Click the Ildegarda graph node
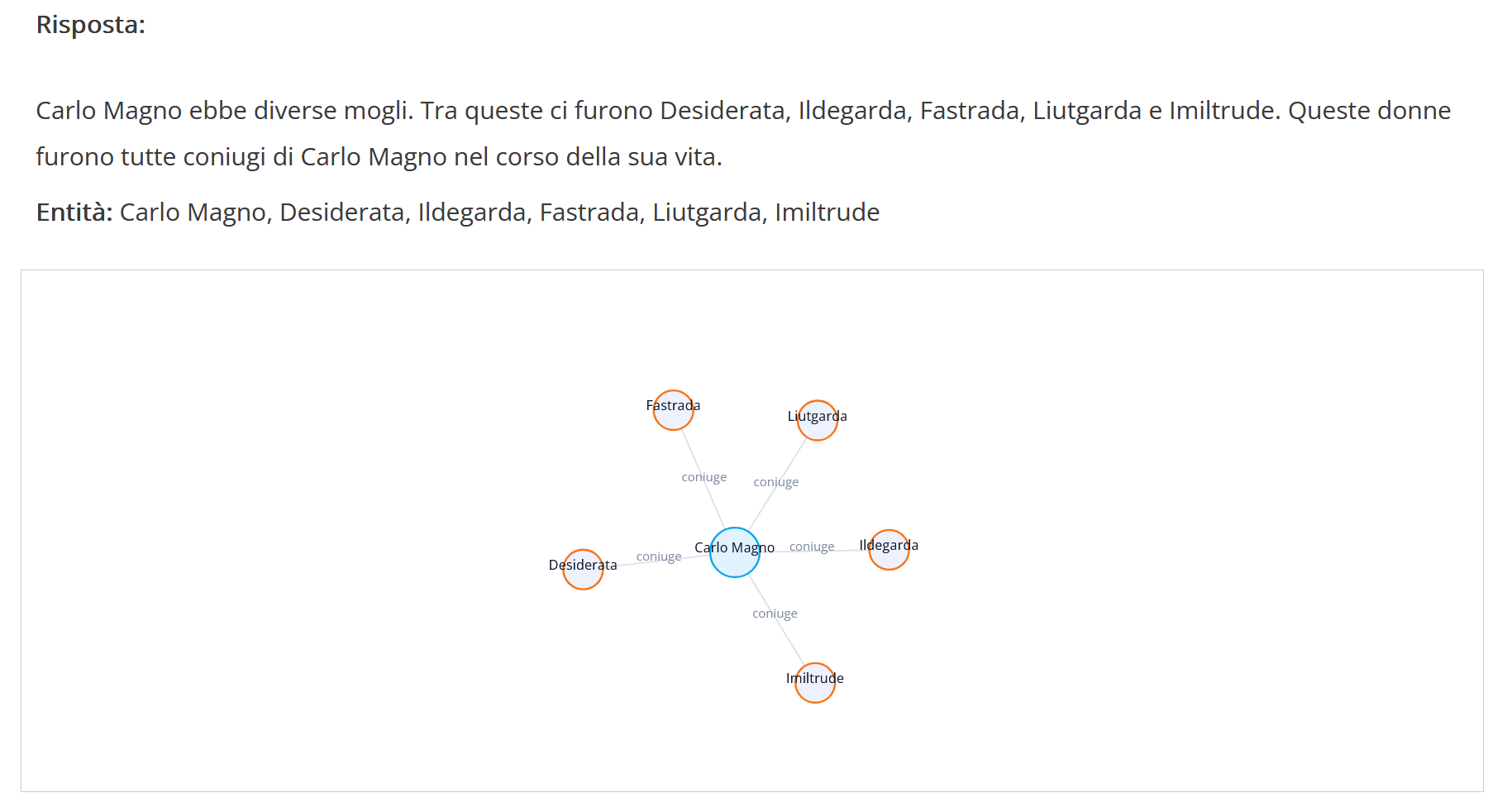The width and height of the screenshot is (1512, 812). point(889,550)
